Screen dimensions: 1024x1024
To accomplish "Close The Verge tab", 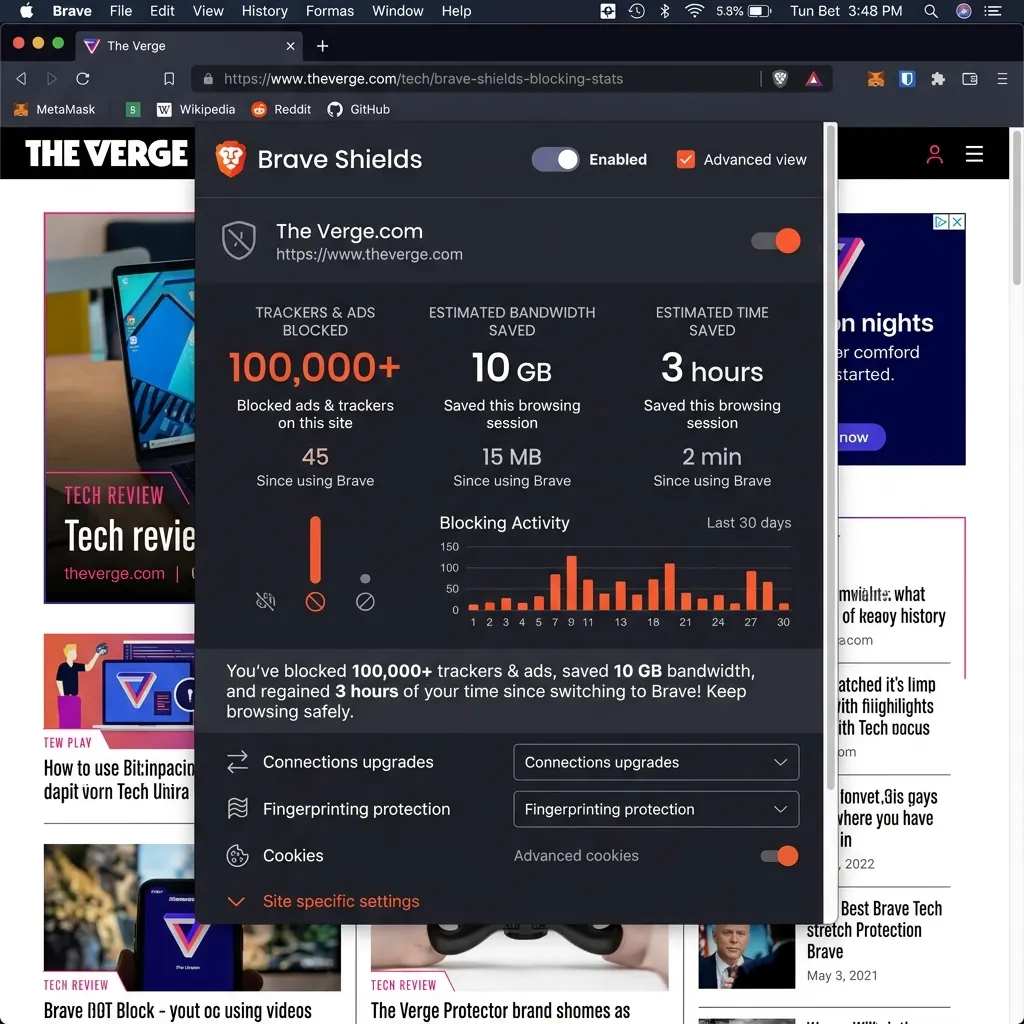I will [x=291, y=46].
